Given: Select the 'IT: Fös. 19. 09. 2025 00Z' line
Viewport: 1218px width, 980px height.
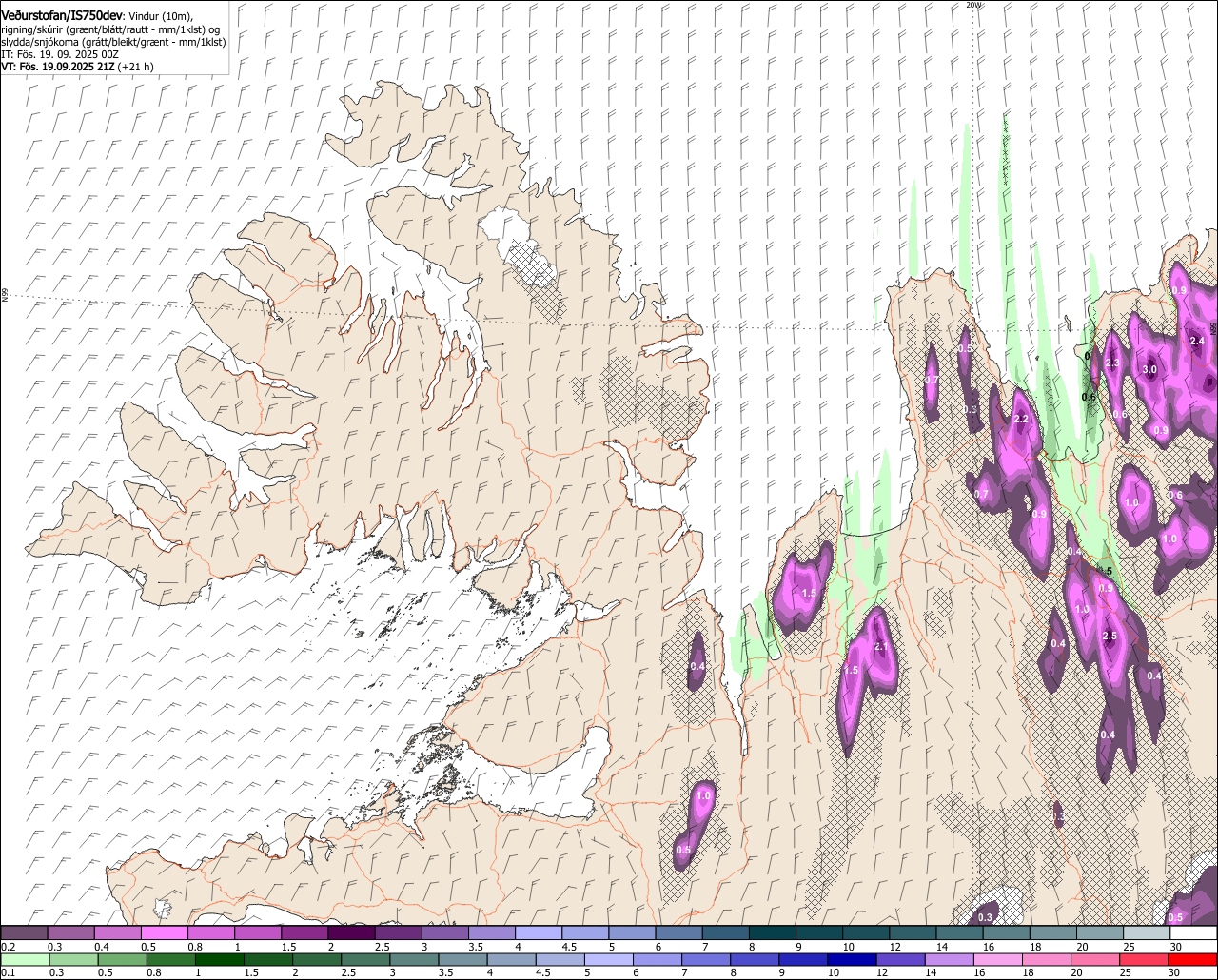Looking at the screenshot, I should [60, 54].
